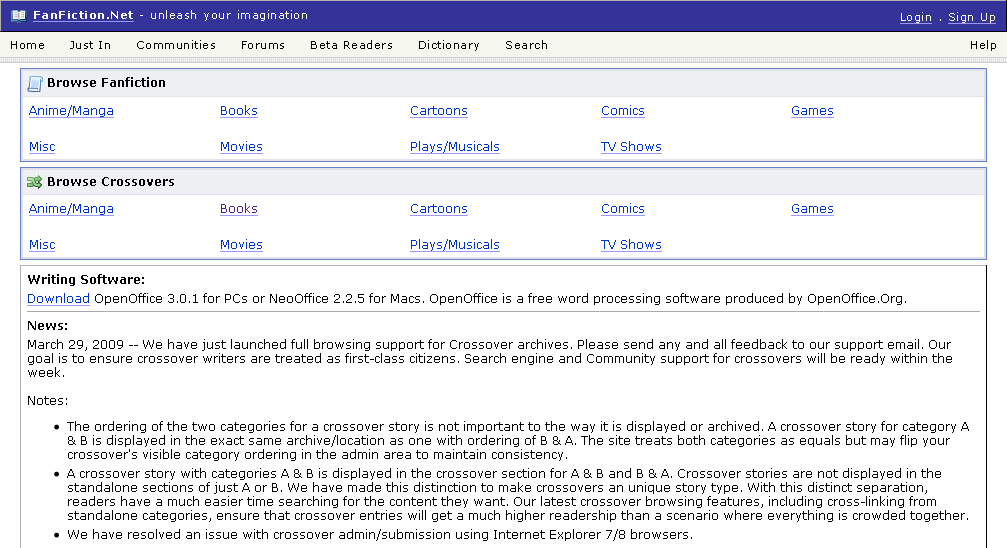This screenshot has height=548, width=1007.
Task: Select Just In from the navigation bar
Action: pyautogui.click(x=90, y=45)
